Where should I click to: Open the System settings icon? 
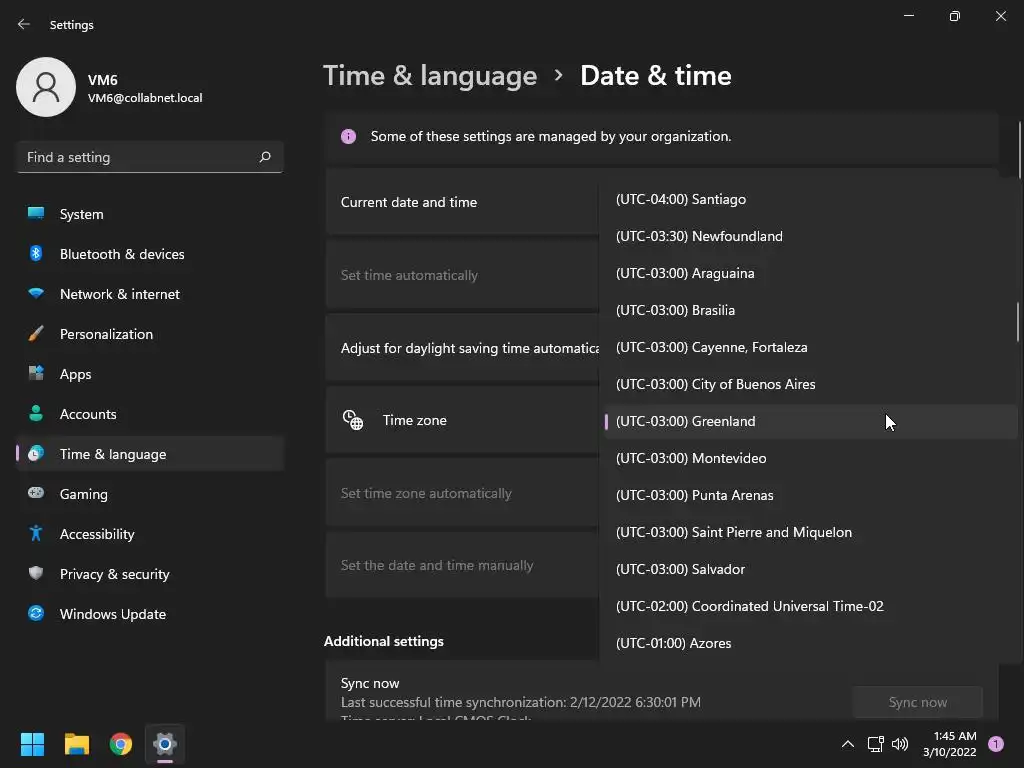[x=36, y=214]
